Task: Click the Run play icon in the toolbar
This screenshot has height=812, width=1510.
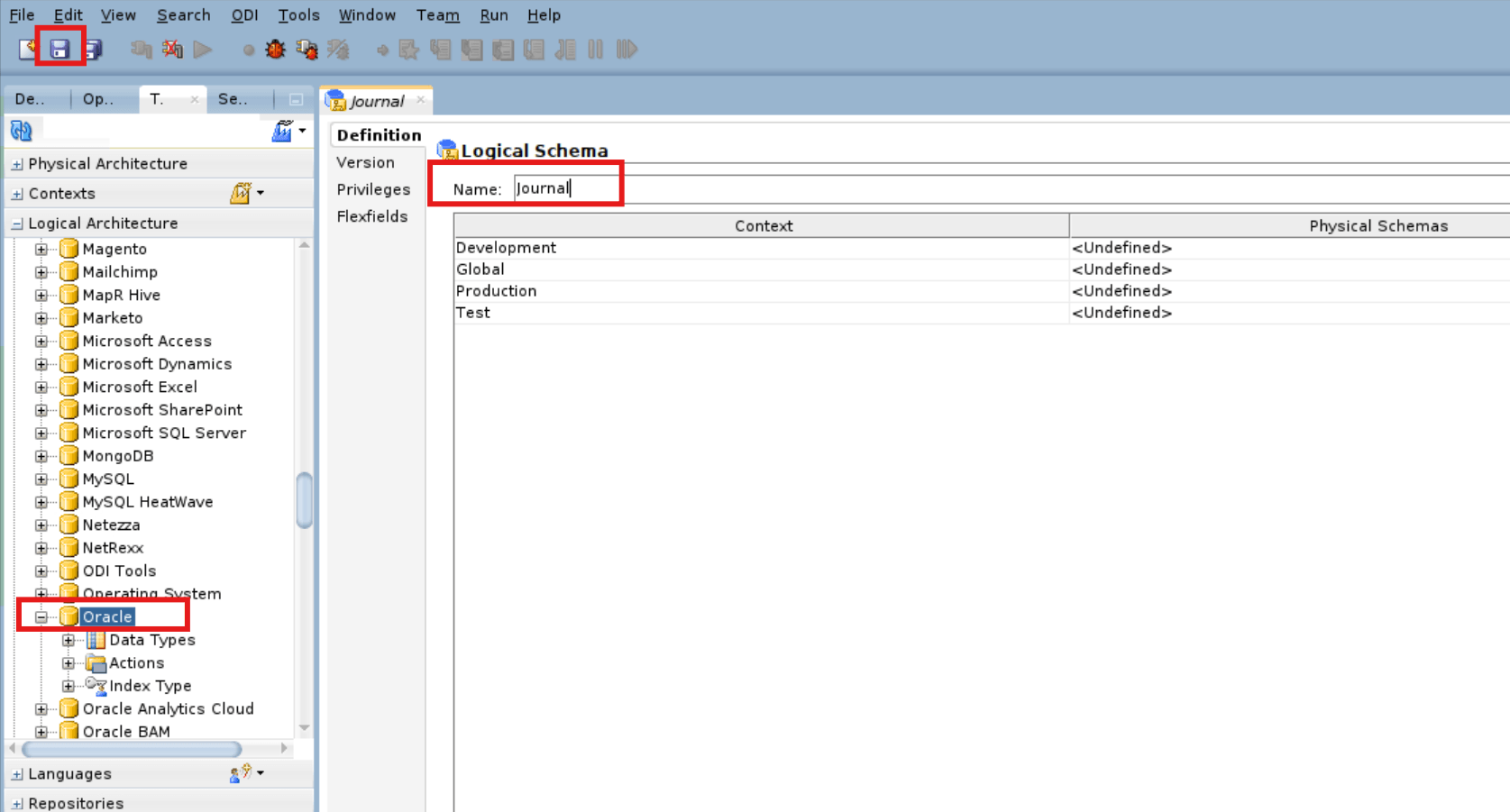Action: pyautogui.click(x=204, y=50)
